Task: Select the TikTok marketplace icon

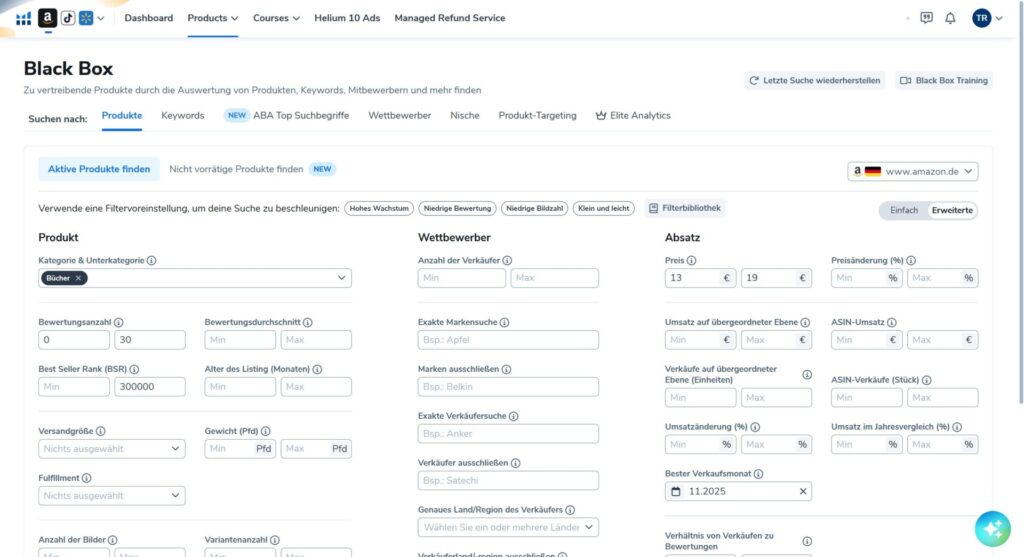Action: (x=68, y=18)
